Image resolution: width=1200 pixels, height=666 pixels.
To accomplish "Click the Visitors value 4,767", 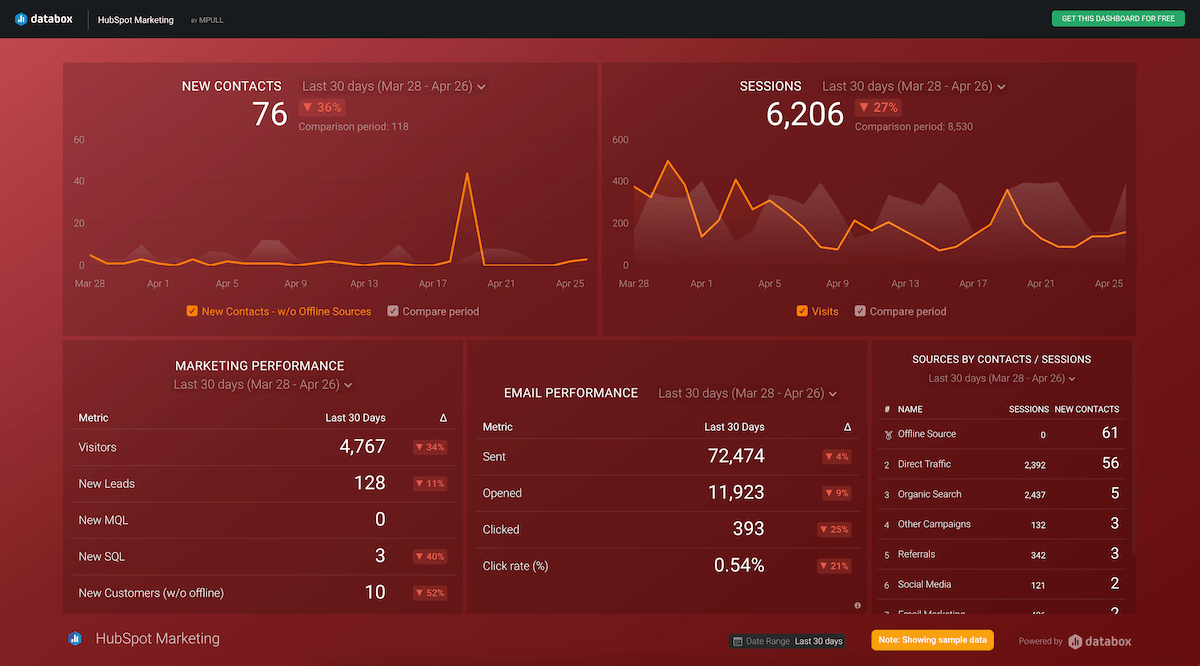I will (362, 447).
